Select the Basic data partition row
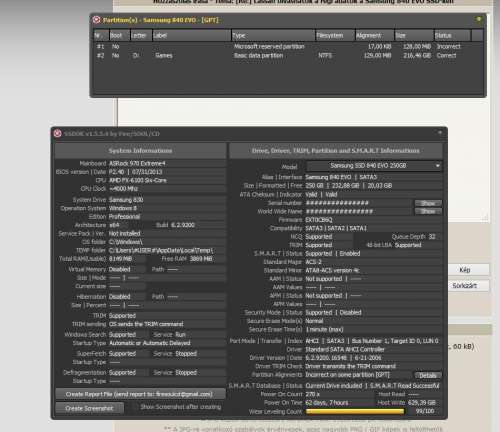Image resolution: width=500 pixels, height=432 pixels. 288,56
